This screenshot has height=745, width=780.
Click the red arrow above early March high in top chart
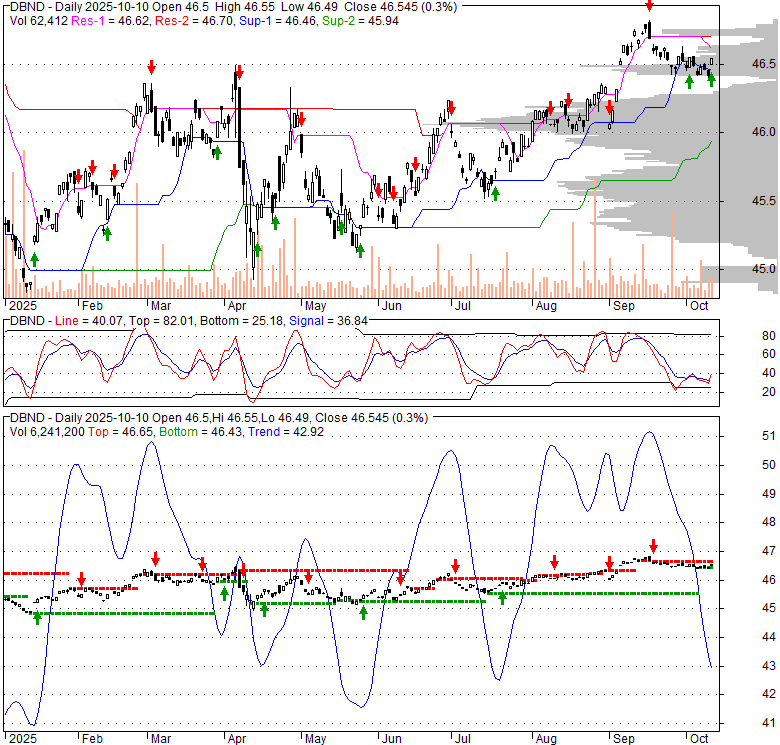[151, 67]
